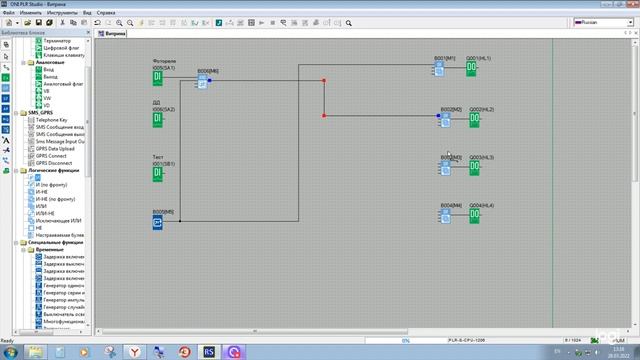Select the Q002(HL2) output block
The image size is (640, 360).
click(x=474, y=120)
